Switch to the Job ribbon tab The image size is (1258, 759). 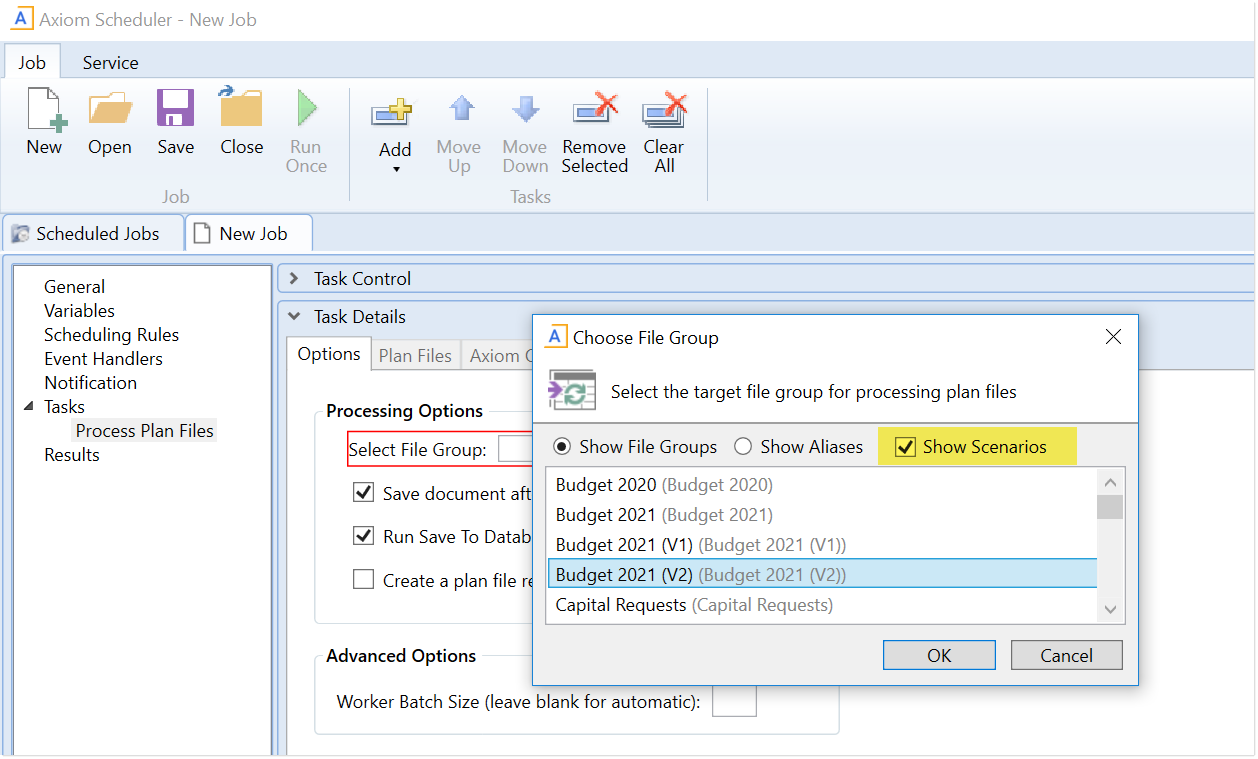[32, 62]
